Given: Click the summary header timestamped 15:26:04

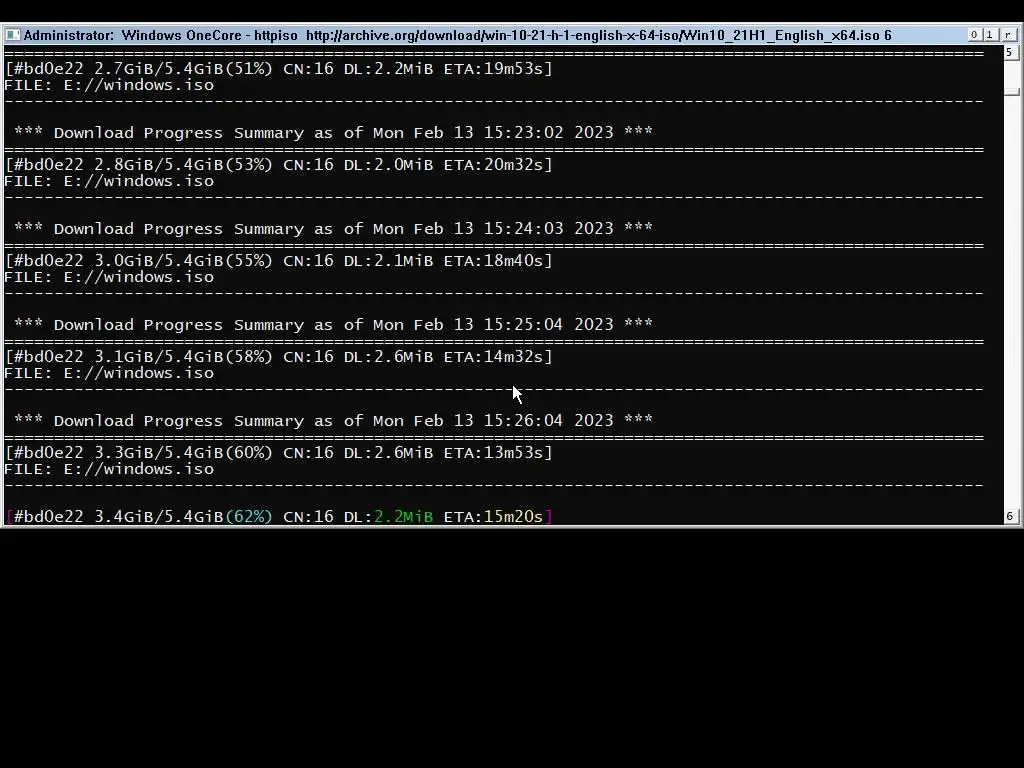Looking at the screenshot, I should coord(333,421).
